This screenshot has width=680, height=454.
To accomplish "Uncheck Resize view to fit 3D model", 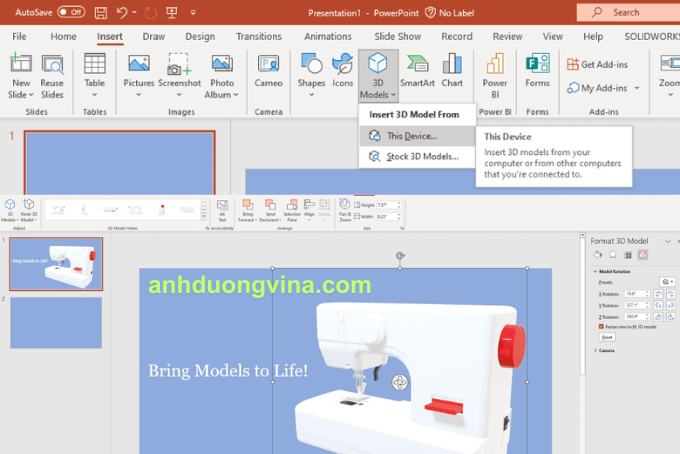I will [x=600, y=326].
